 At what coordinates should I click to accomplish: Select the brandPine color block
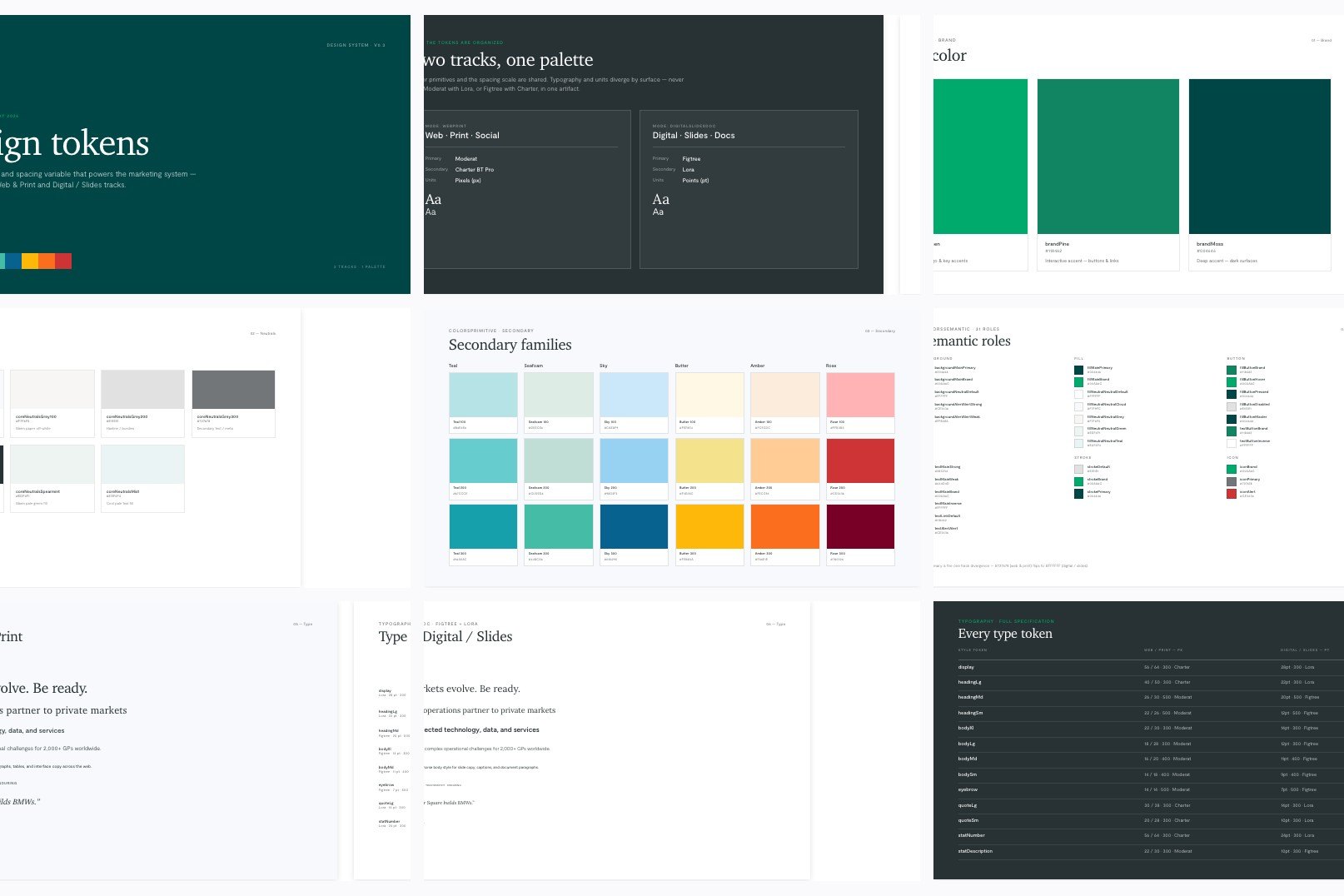click(x=1108, y=157)
